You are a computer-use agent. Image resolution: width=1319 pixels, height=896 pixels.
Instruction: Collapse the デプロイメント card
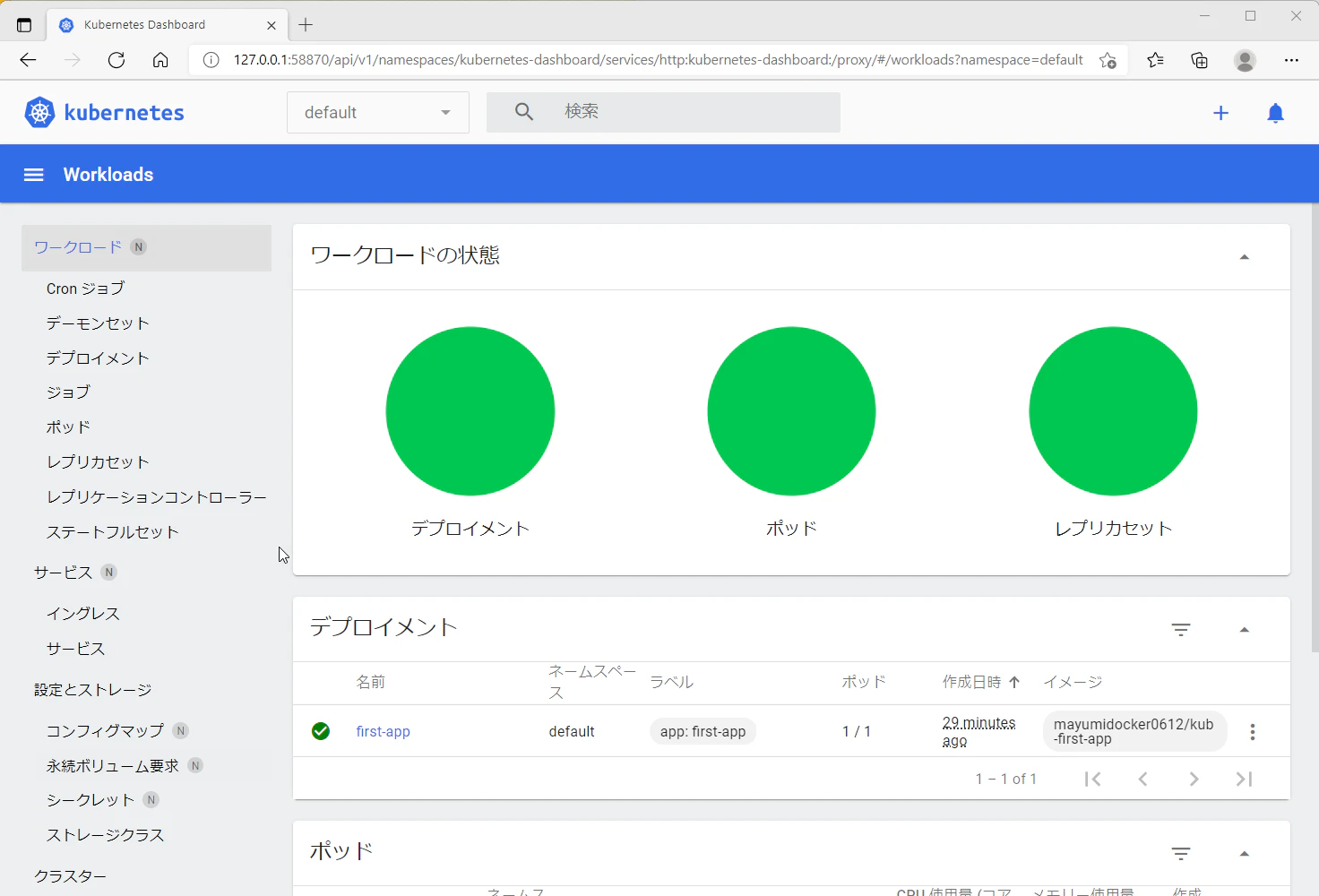1244,630
